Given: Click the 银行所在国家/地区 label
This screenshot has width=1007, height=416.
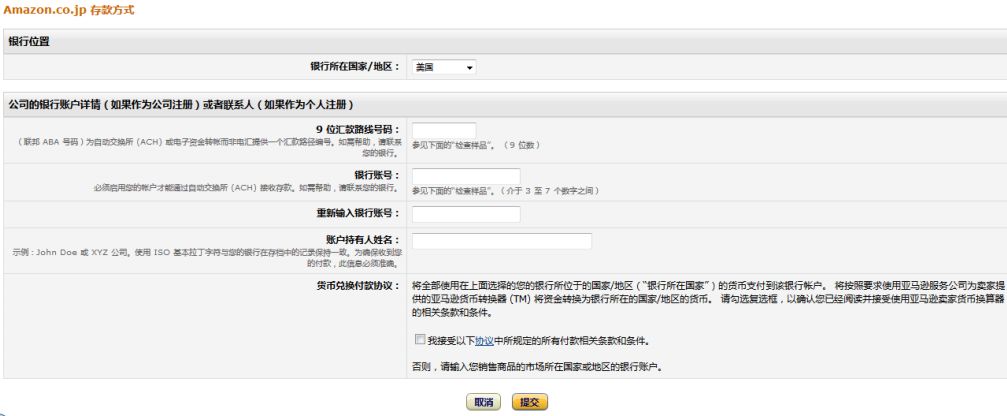Looking at the screenshot, I should point(355,67).
